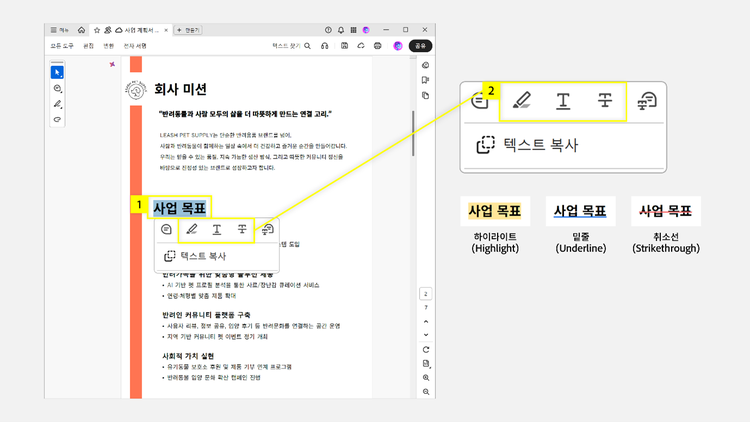Star the document in the tab
This screenshot has width=750, height=422.
tap(97, 30)
